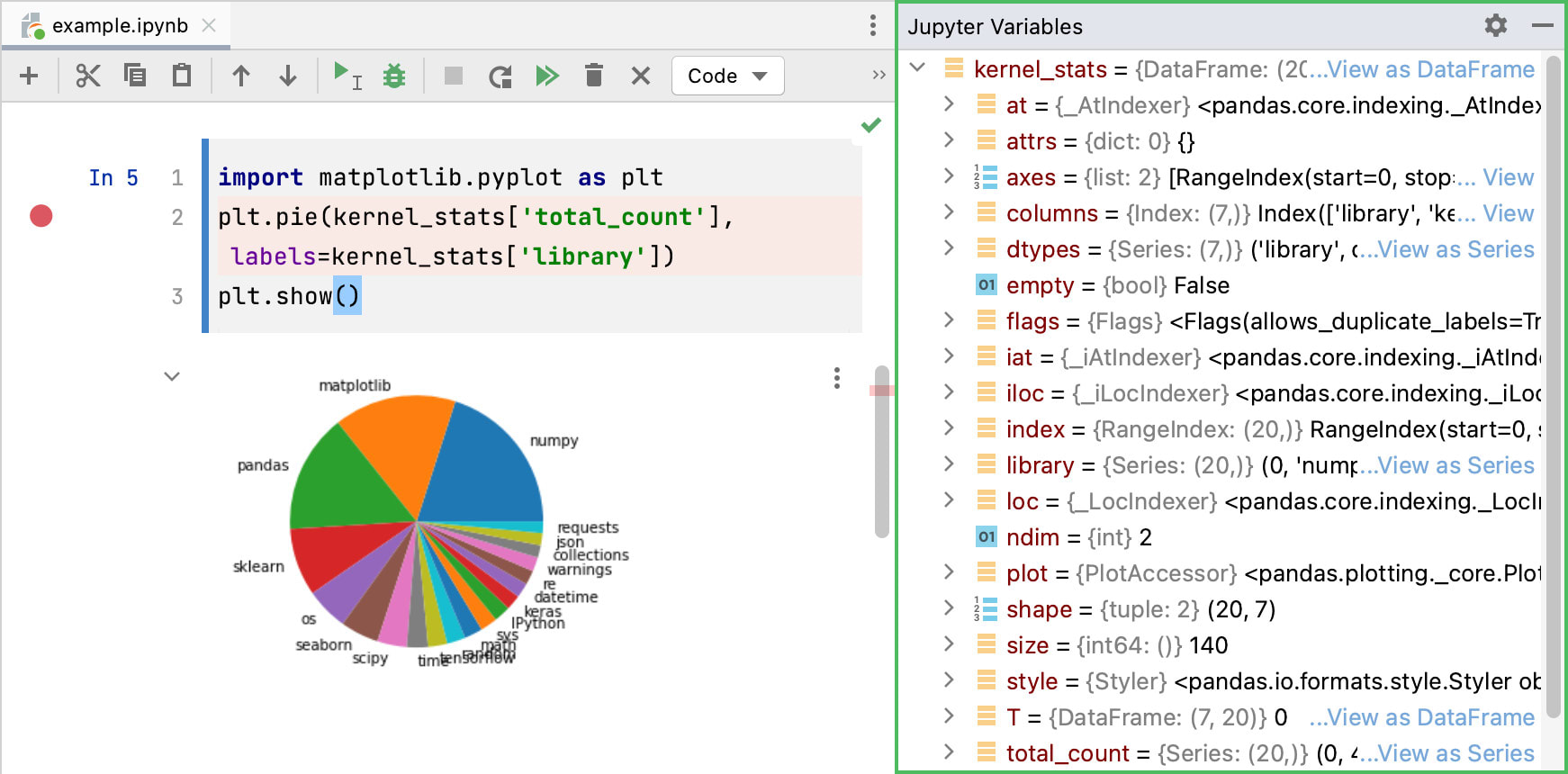Image resolution: width=1568 pixels, height=774 pixels.
Task: Open View as DataFrame link for kernel_stats
Action: coord(1429,69)
